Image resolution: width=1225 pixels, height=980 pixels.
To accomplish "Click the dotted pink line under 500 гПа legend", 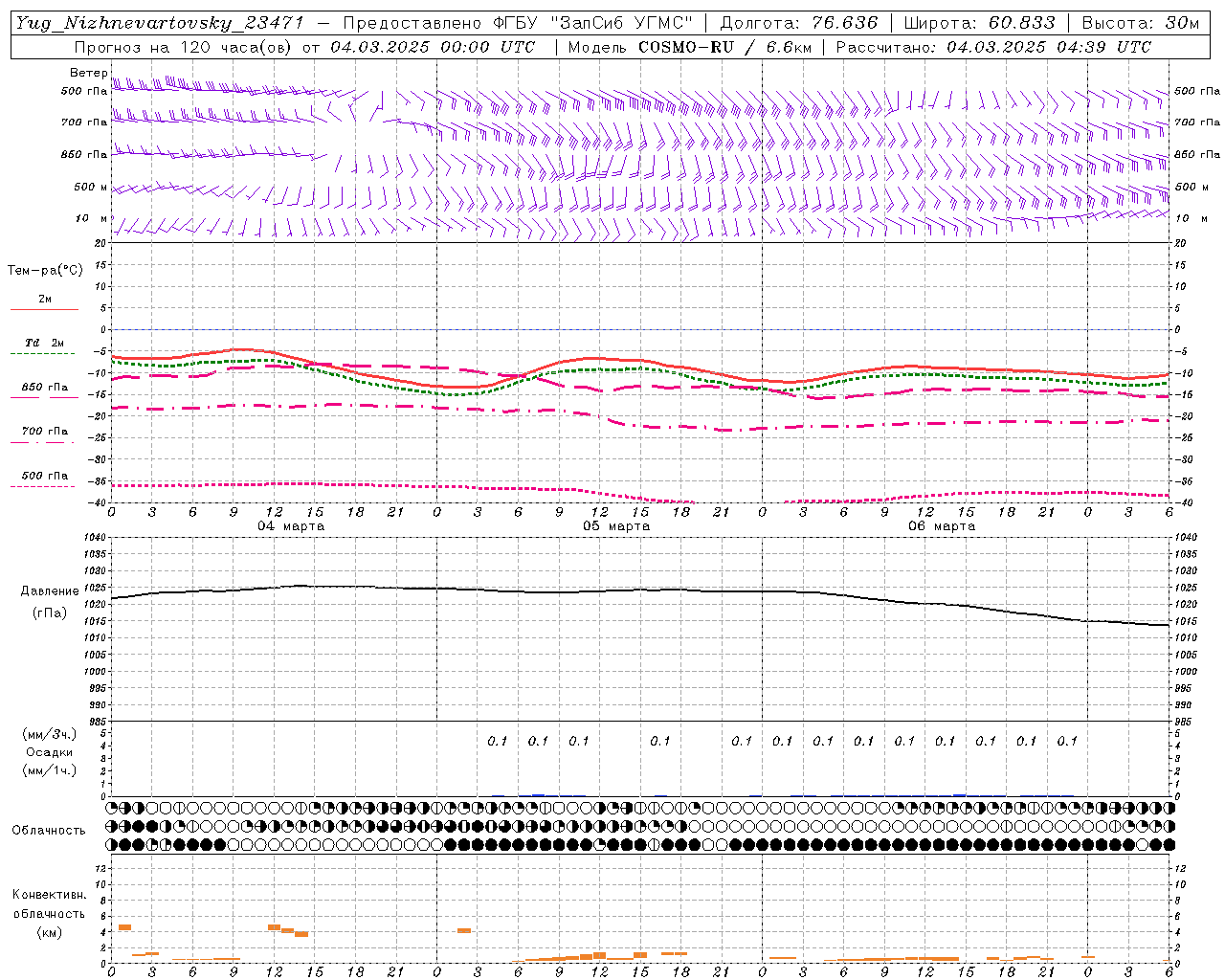I will coord(42,486).
